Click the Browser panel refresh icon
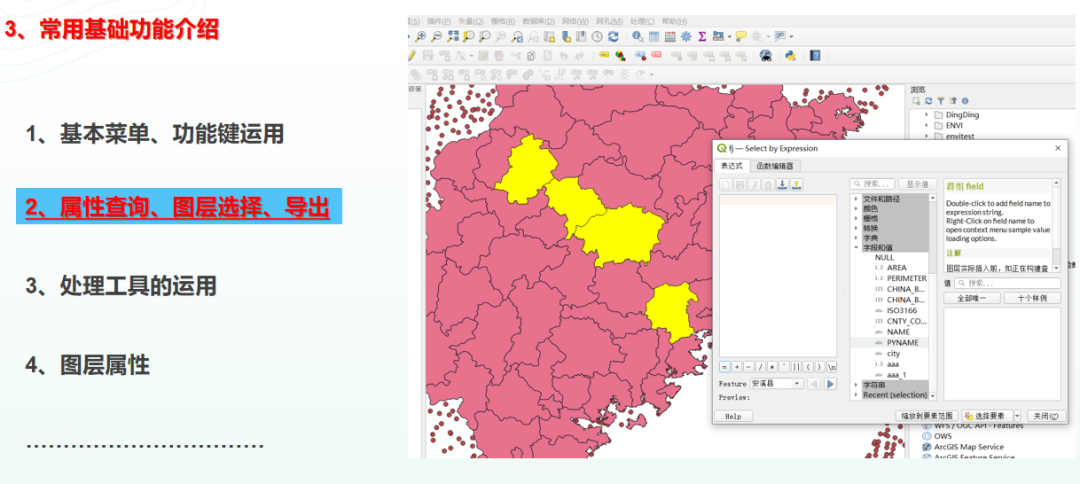 pyautogui.click(x=928, y=101)
